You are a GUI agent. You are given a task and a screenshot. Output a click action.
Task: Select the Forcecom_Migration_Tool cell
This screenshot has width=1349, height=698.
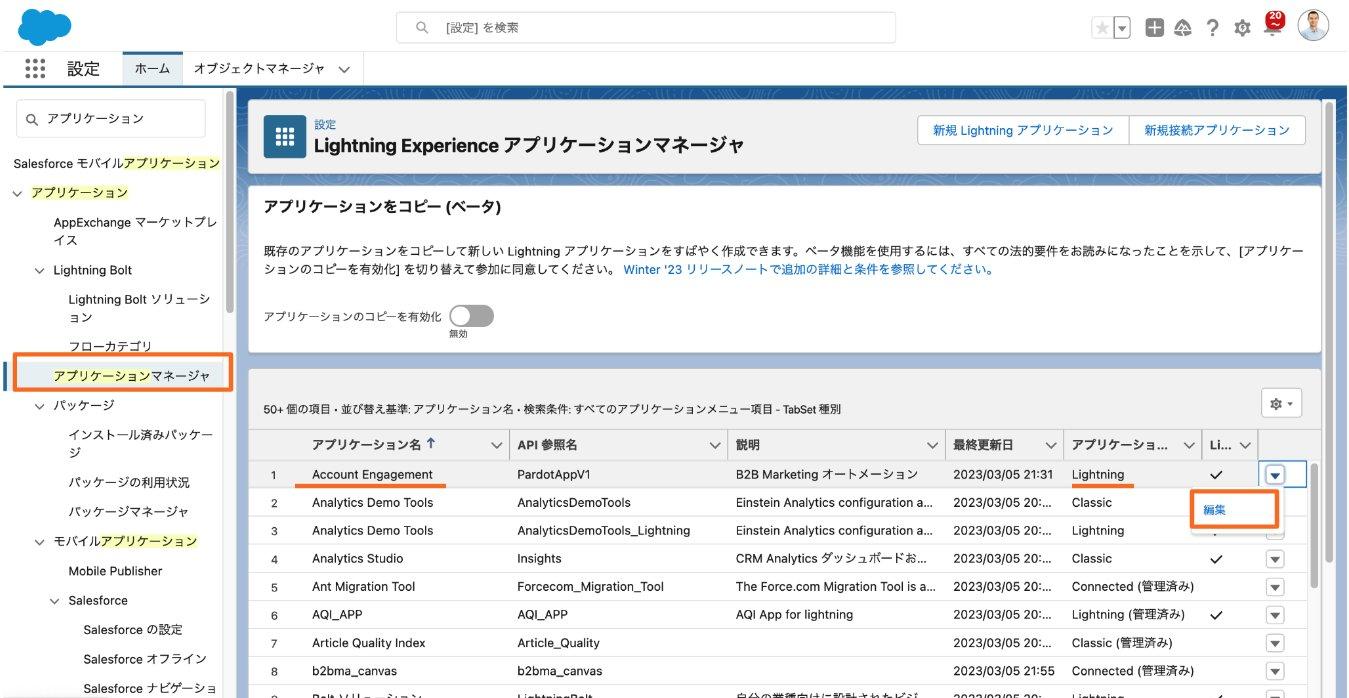click(x=590, y=587)
